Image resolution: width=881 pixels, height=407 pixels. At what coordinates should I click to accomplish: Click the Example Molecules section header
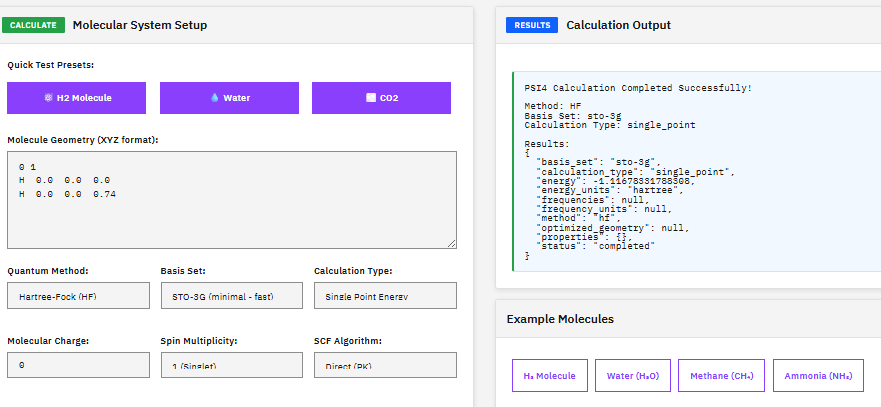tap(560, 319)
